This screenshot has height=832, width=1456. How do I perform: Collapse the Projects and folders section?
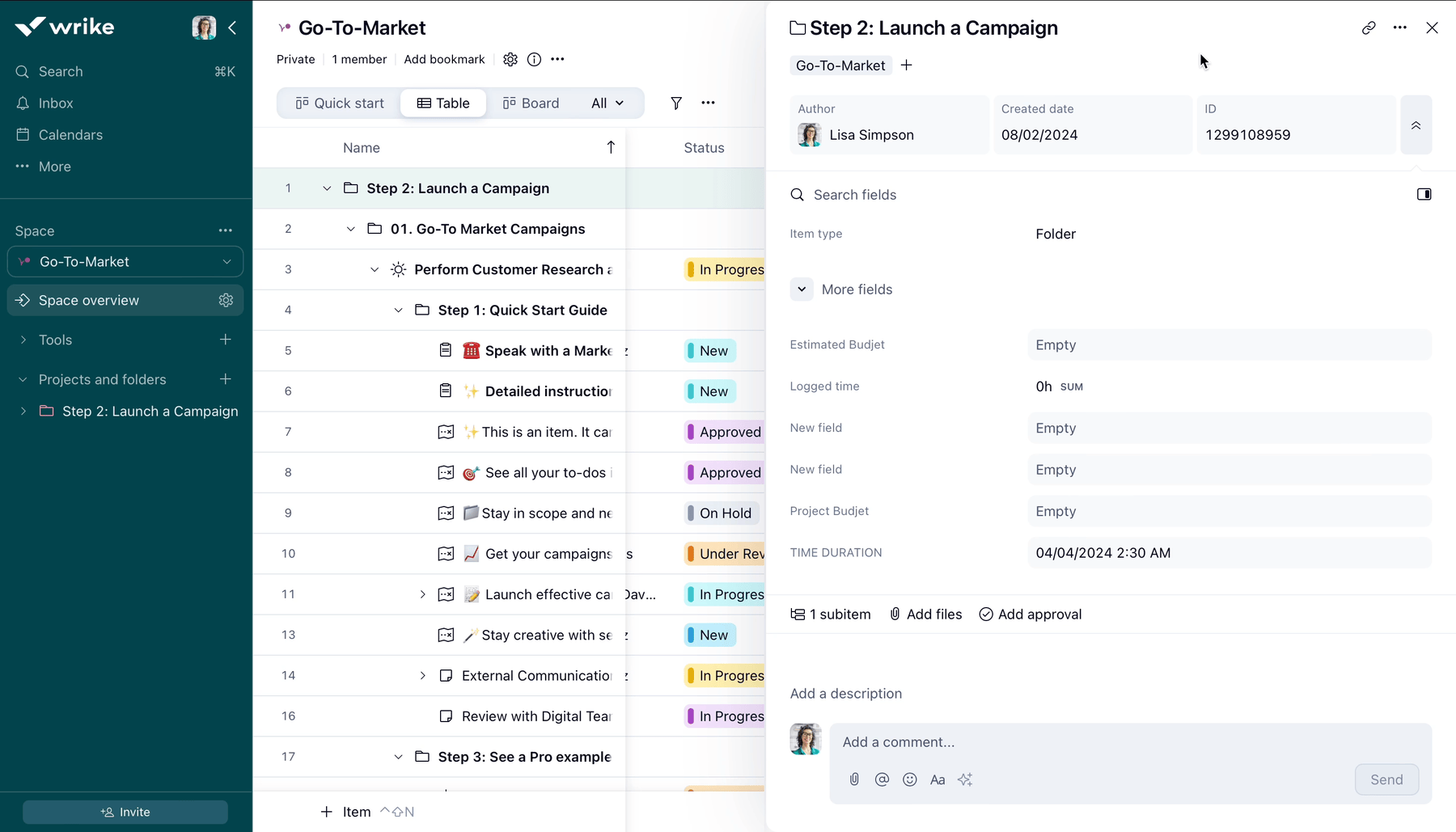[23, 380]
